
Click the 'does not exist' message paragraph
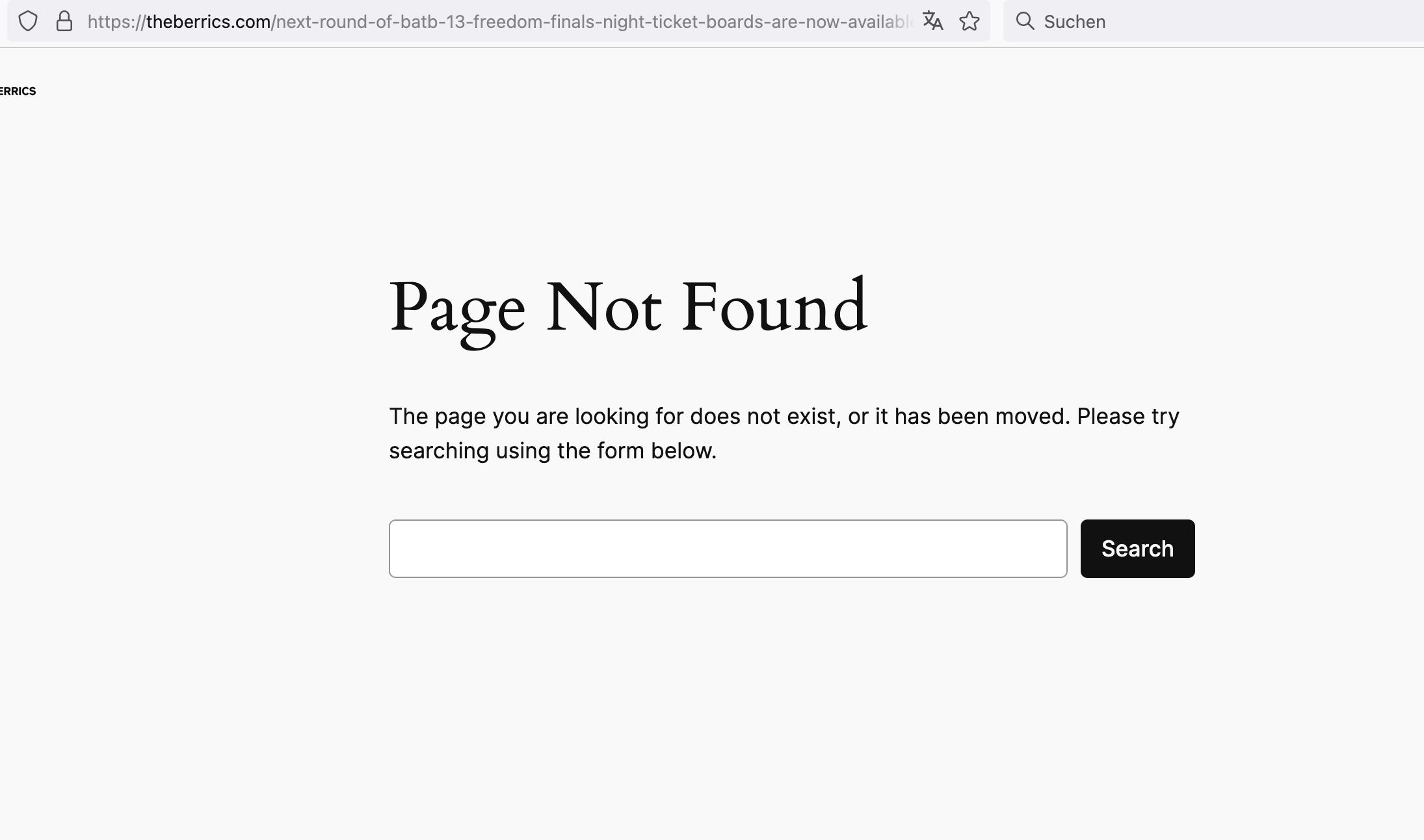click(784, 433)
